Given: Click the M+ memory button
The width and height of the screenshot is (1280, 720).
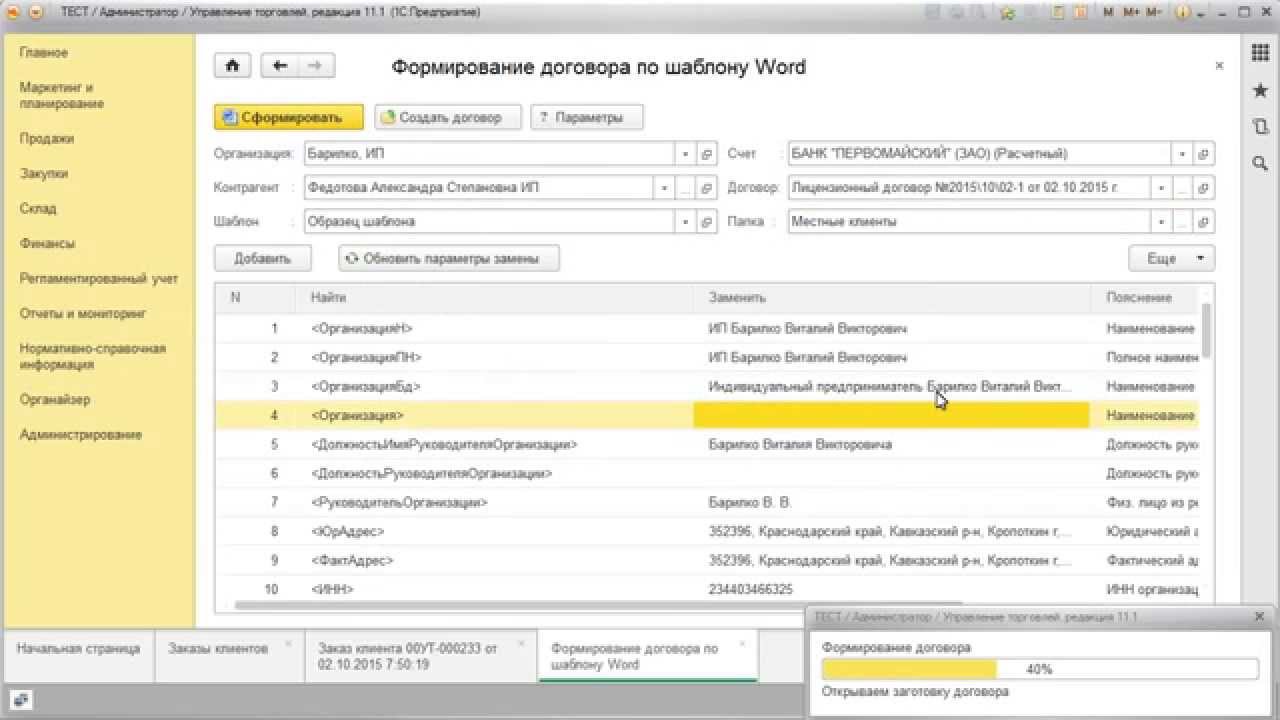Looking at the screenshot, I should click(1131, 13).
